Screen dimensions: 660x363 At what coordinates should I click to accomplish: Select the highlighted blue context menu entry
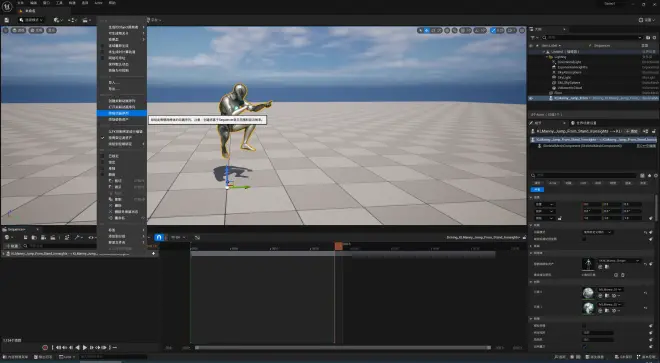[x=122, y=113]
